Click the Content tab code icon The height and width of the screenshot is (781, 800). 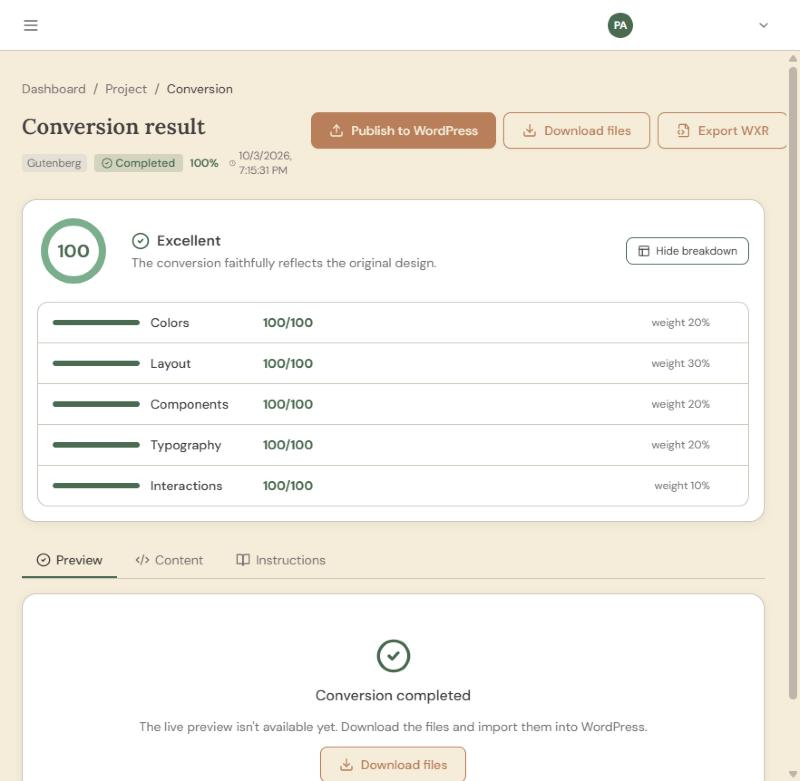pyautogui.click(x=142, y=560)
